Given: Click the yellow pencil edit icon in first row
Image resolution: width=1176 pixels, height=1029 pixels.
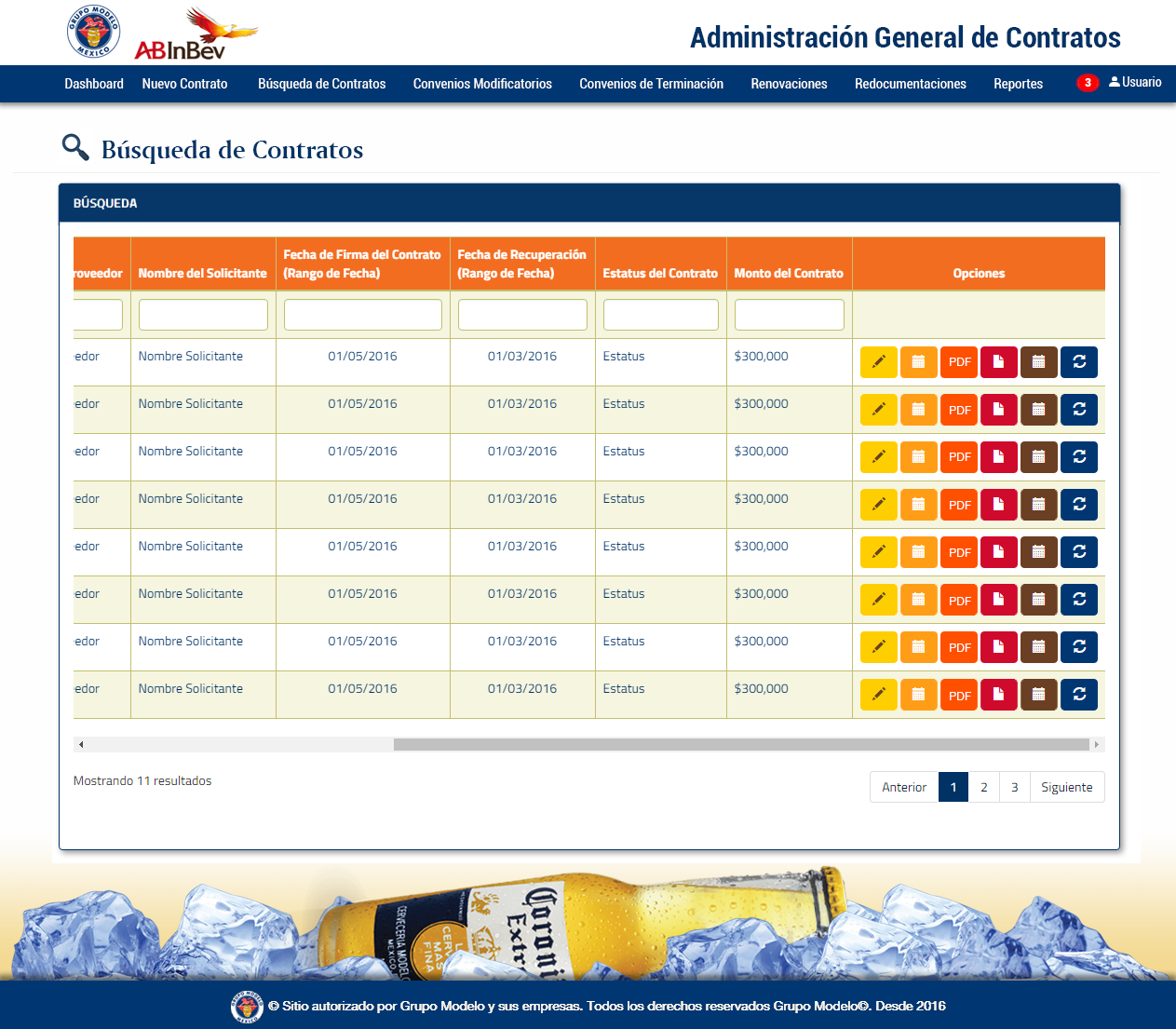Looking at the screenshot, I should (878, 362).
